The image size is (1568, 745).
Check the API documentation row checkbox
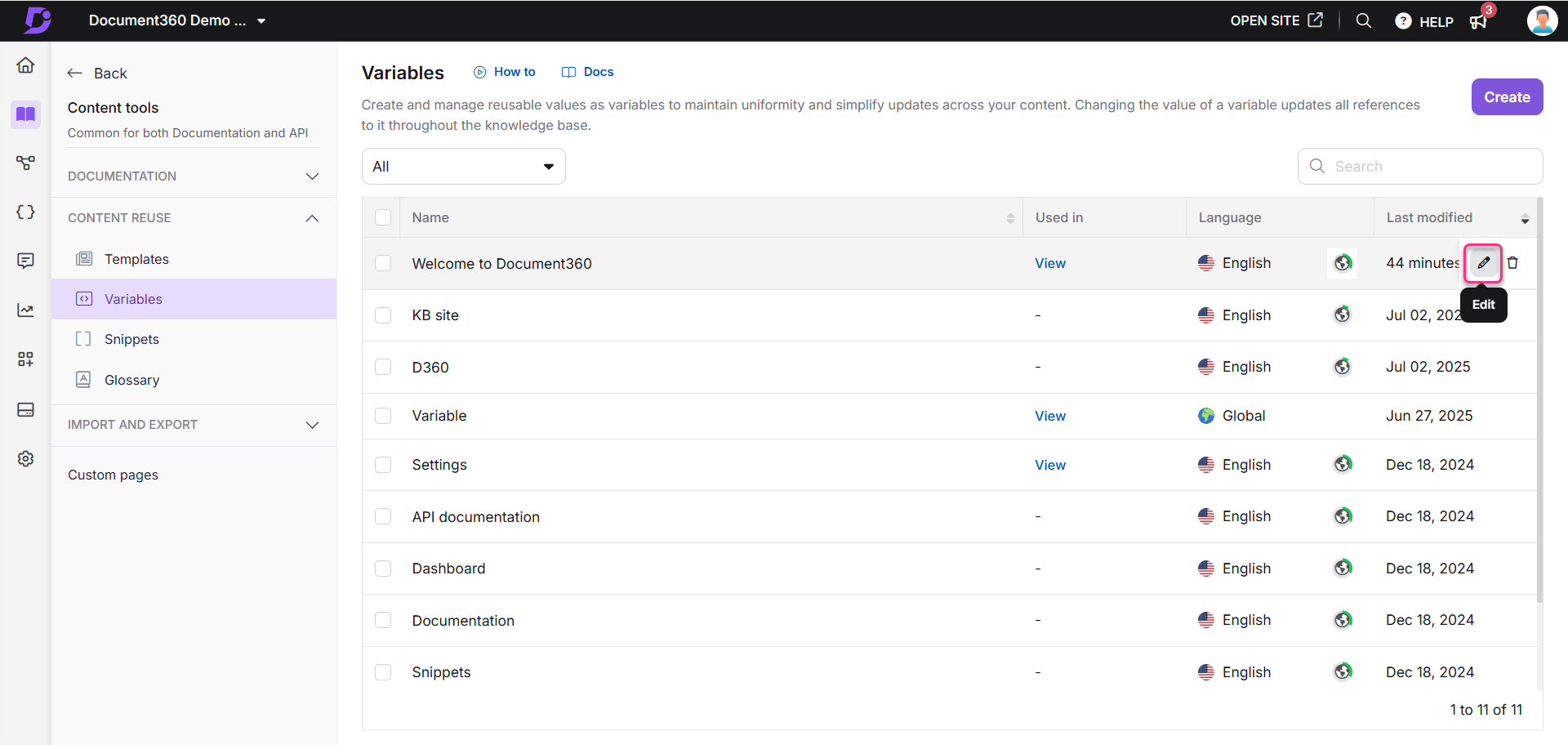click(383, 516)
